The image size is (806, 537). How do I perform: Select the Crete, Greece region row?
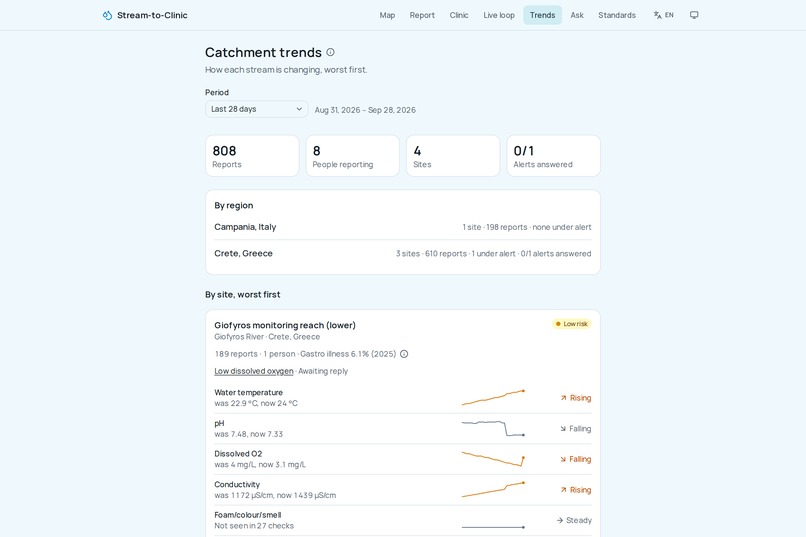[402, 253]
